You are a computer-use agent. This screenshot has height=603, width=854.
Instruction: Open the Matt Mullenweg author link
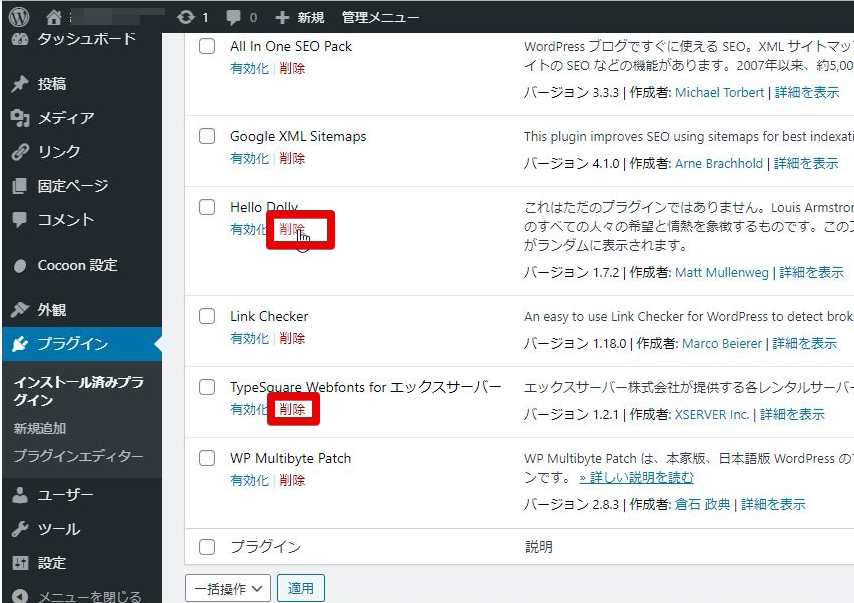click(722, 272)
